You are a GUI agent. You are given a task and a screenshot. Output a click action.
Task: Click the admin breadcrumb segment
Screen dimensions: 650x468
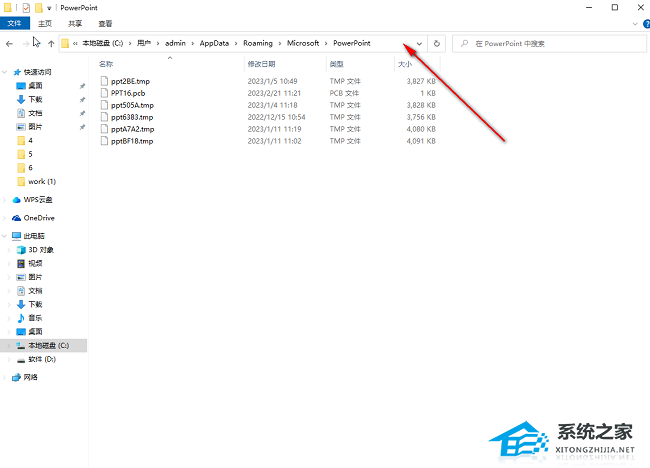(175, 43)
